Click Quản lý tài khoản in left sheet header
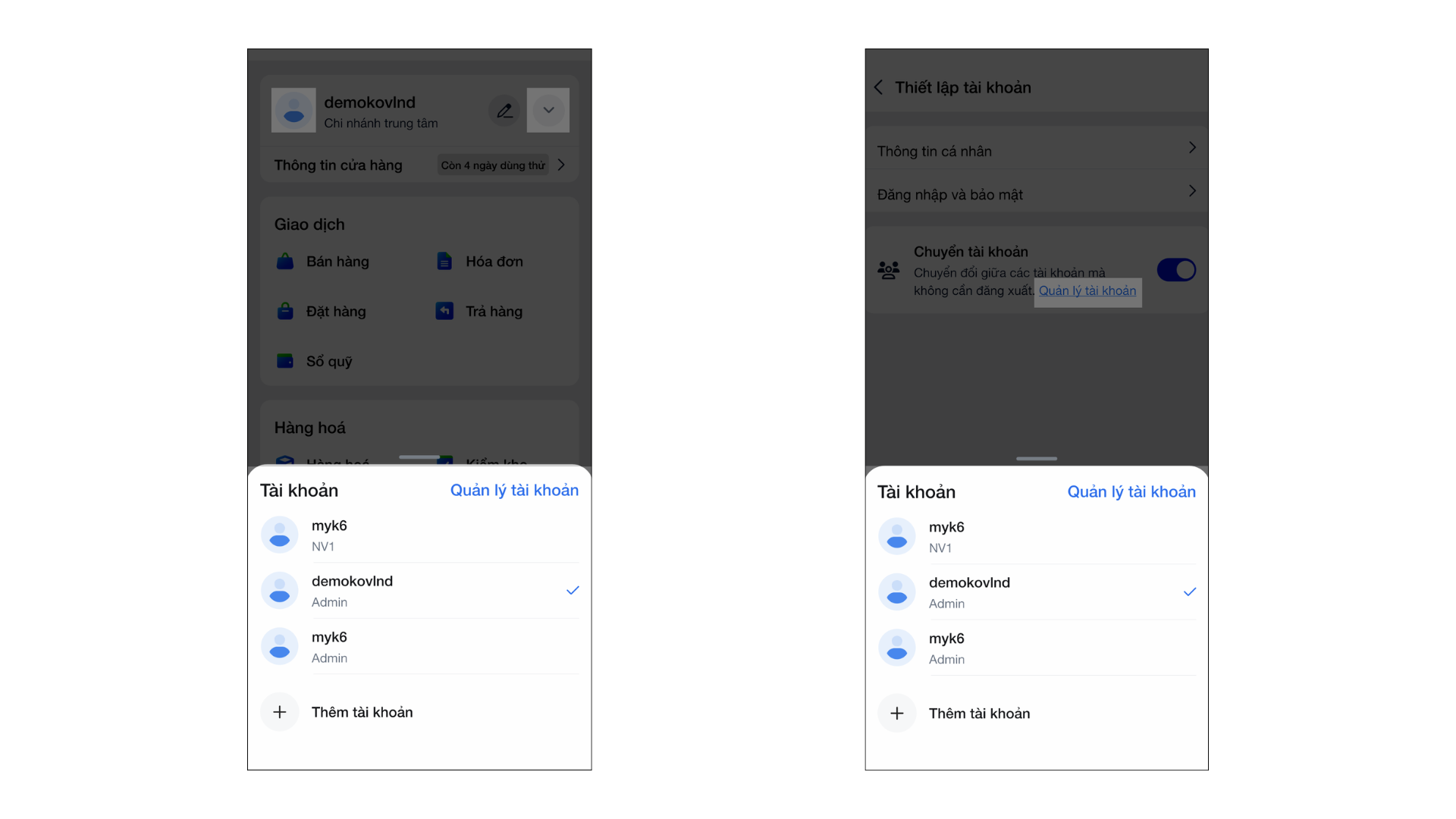The width and height of the screenshot is (1456, 819). [x=514, y=491]
